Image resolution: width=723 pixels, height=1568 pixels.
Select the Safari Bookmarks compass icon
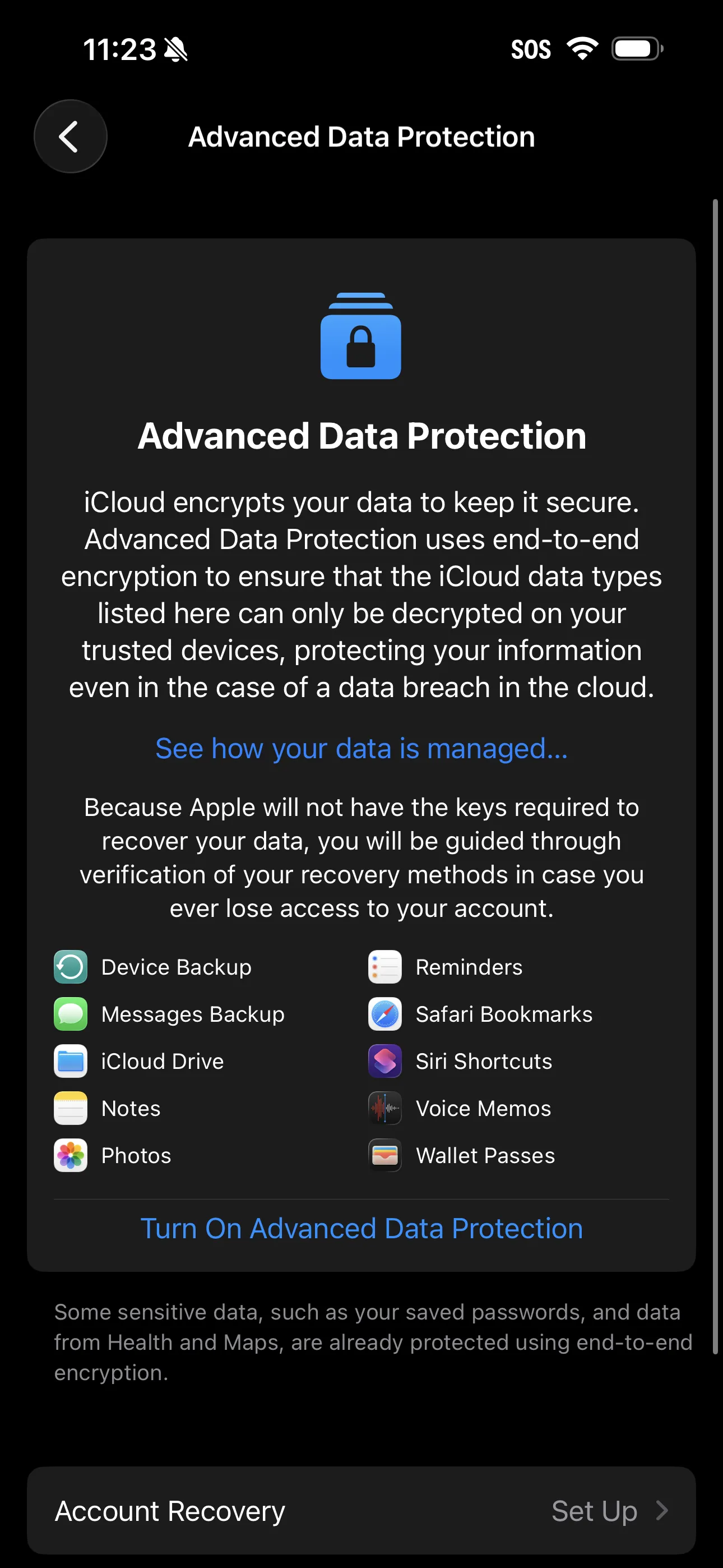click(x=384, y=1013)
